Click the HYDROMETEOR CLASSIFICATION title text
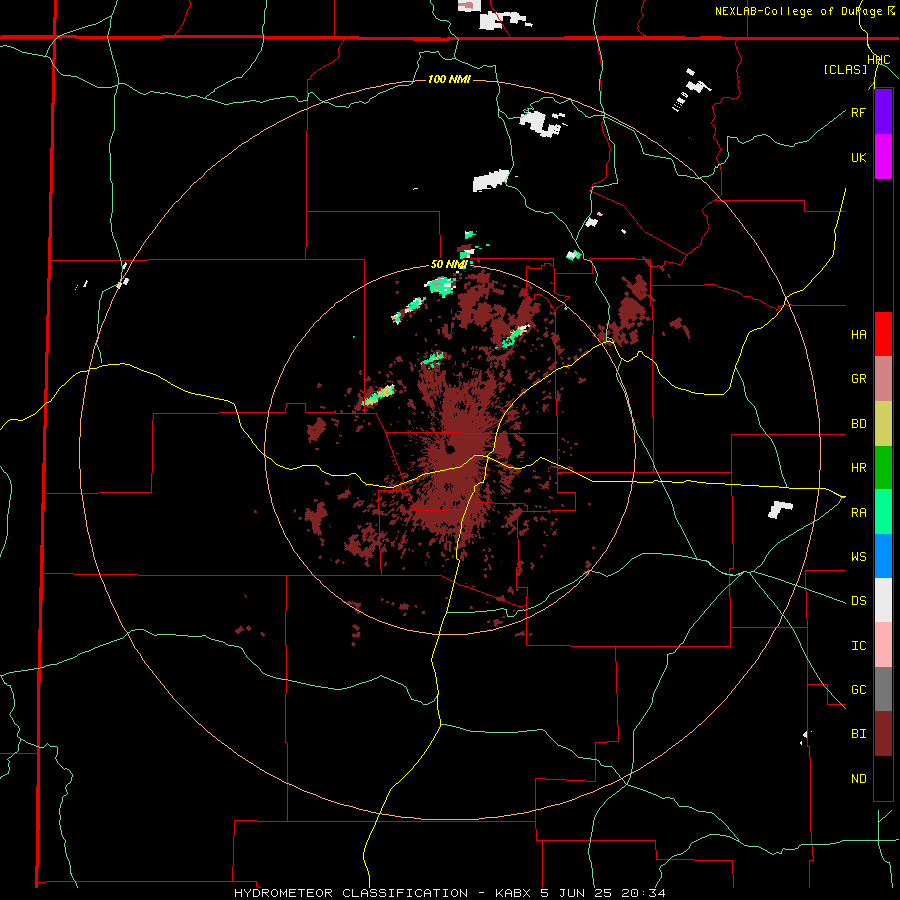 pyautogui.click(x=351, y=893)
